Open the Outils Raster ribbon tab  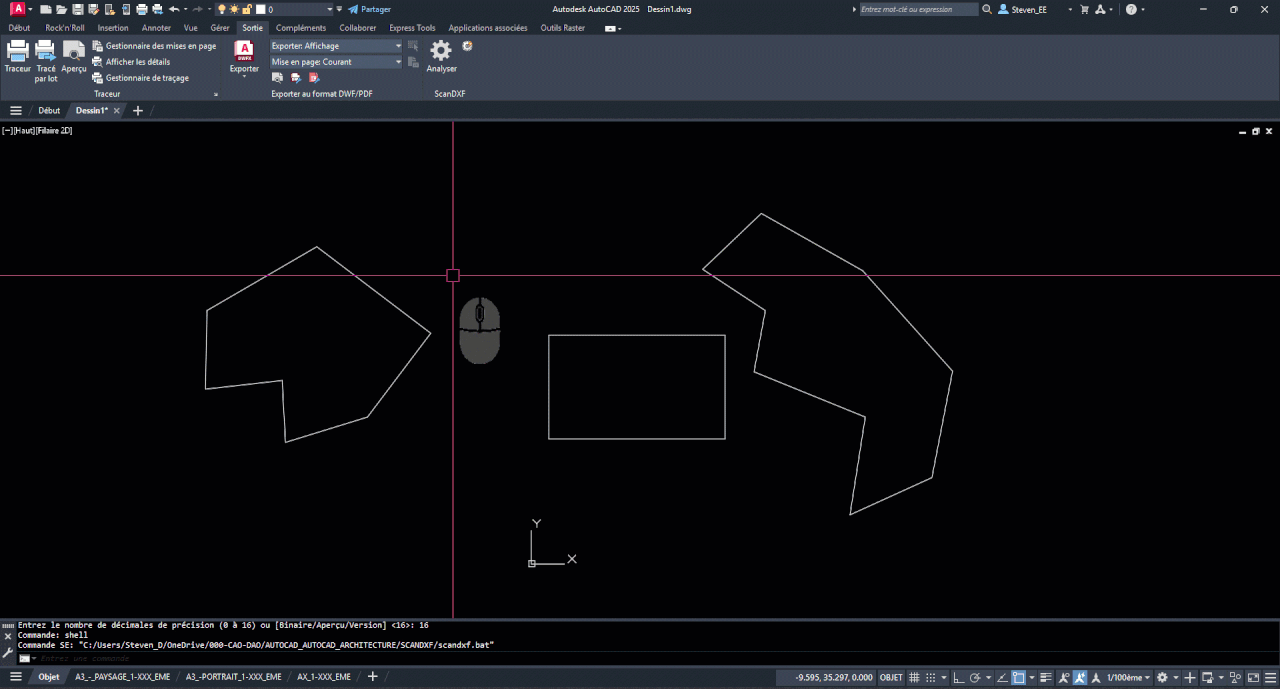[563, 28]
